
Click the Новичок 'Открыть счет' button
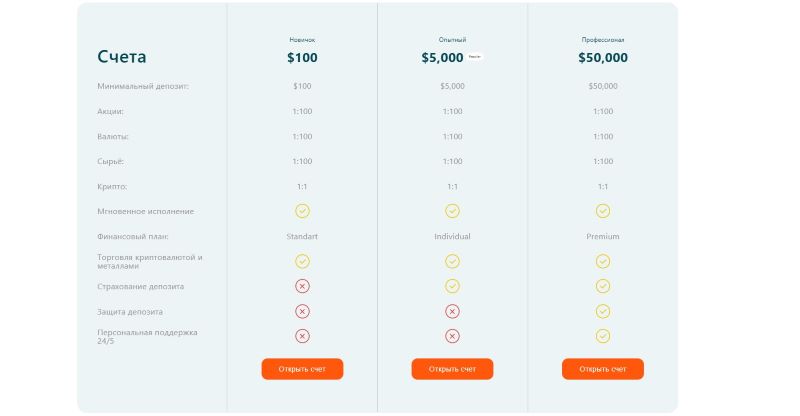tap(302, 369)
